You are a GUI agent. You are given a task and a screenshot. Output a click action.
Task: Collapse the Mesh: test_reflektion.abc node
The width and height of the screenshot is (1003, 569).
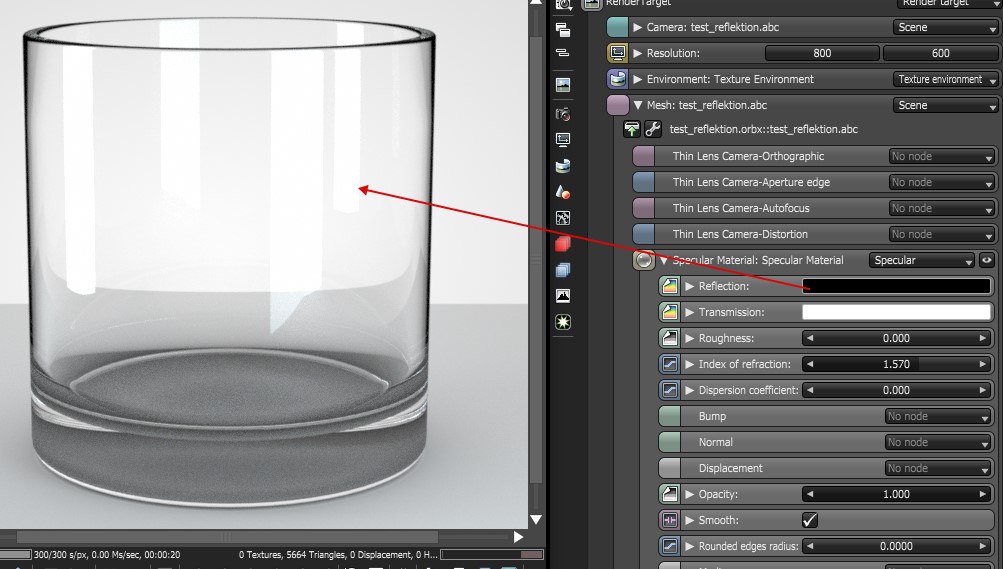638,105
